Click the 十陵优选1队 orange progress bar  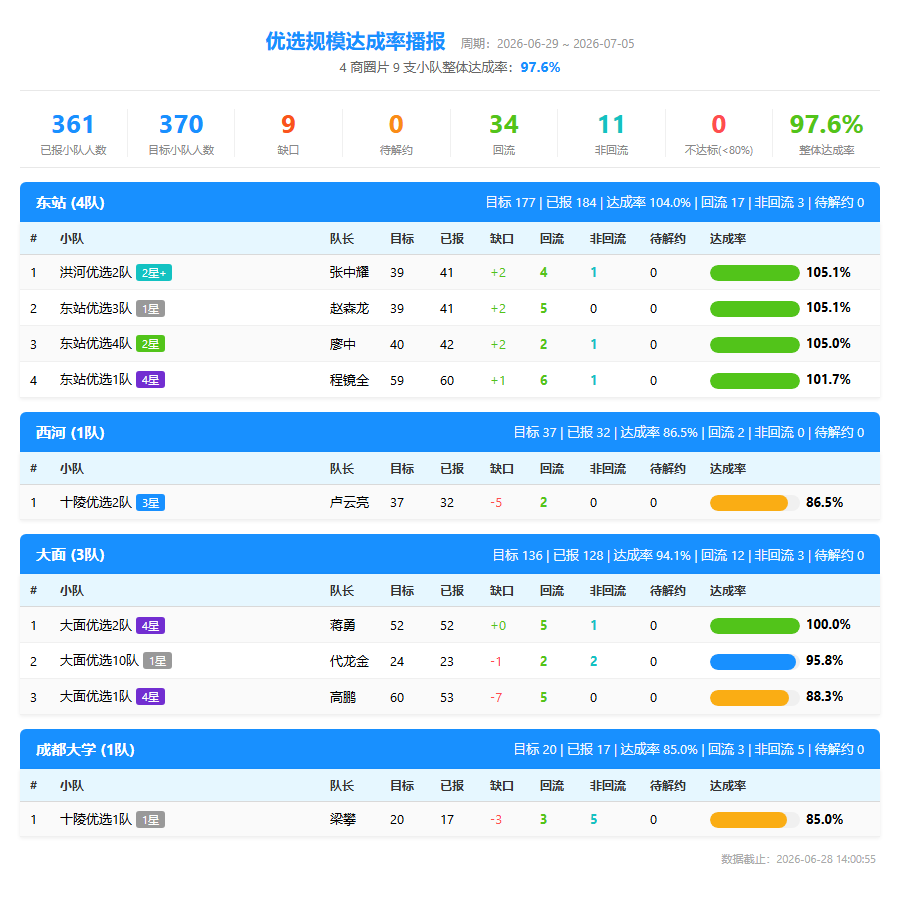click(x=754, y=820)
